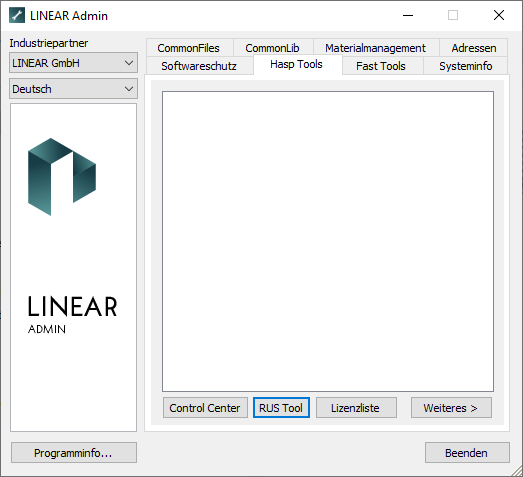This screenshot has width=523, height=477.
Task: Click inside the empty Hasp Tools list box
Action: tap(328, 241)
